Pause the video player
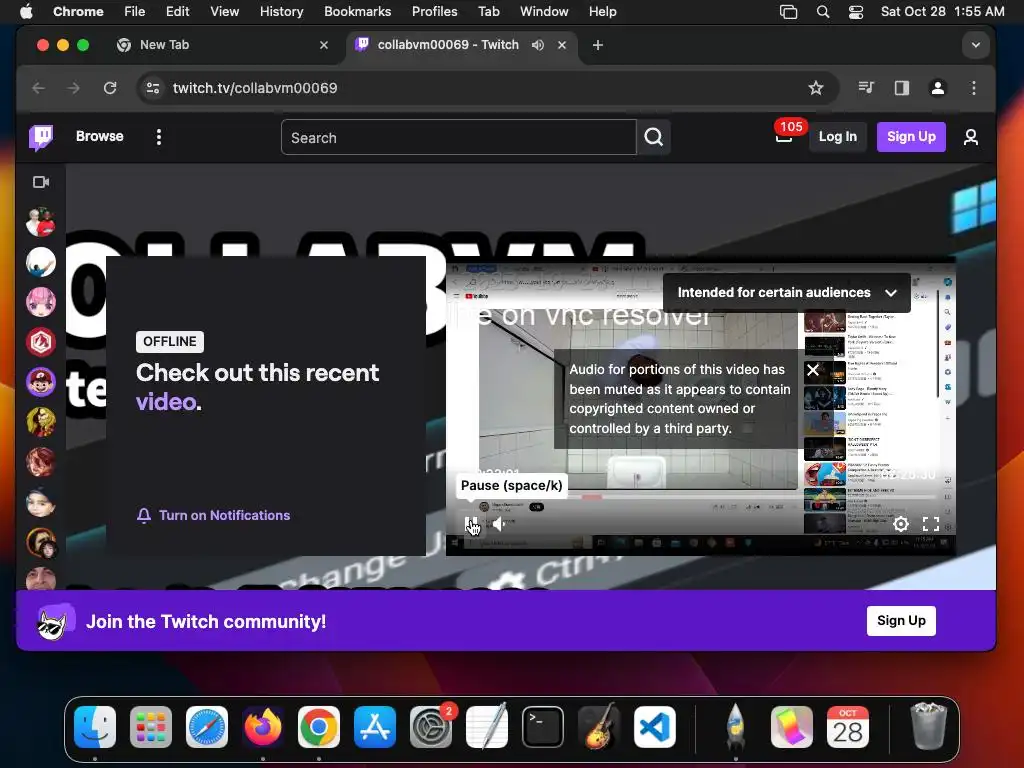Image resolution: width=1024 pixels, height=768 pixels. coord(472,524)
